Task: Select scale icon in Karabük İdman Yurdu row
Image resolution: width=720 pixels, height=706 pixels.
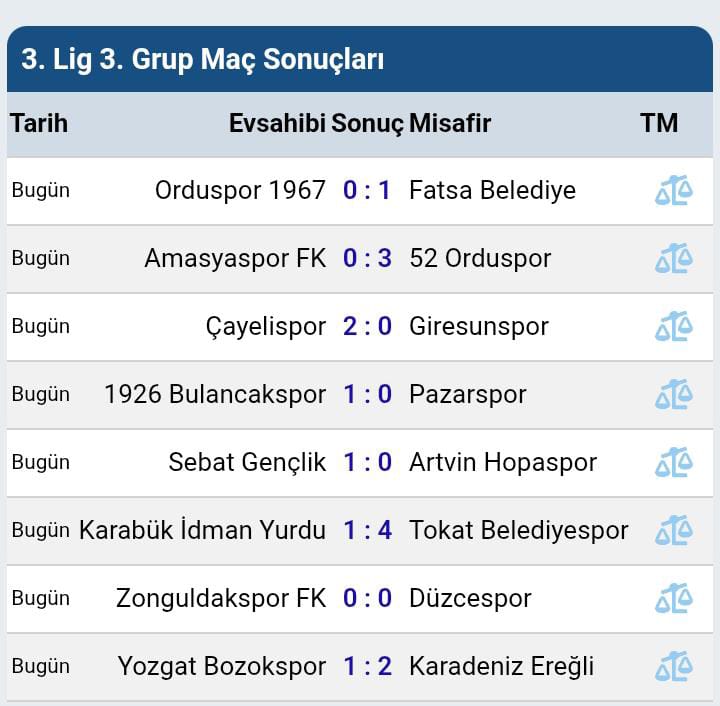Action: coord(673,530)
